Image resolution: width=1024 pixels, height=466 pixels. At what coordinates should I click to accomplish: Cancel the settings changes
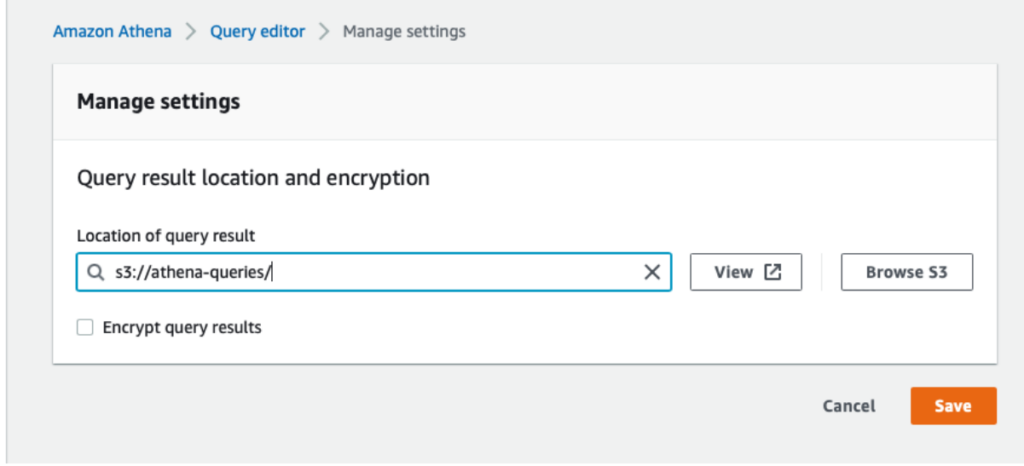(x=849, y=406)
